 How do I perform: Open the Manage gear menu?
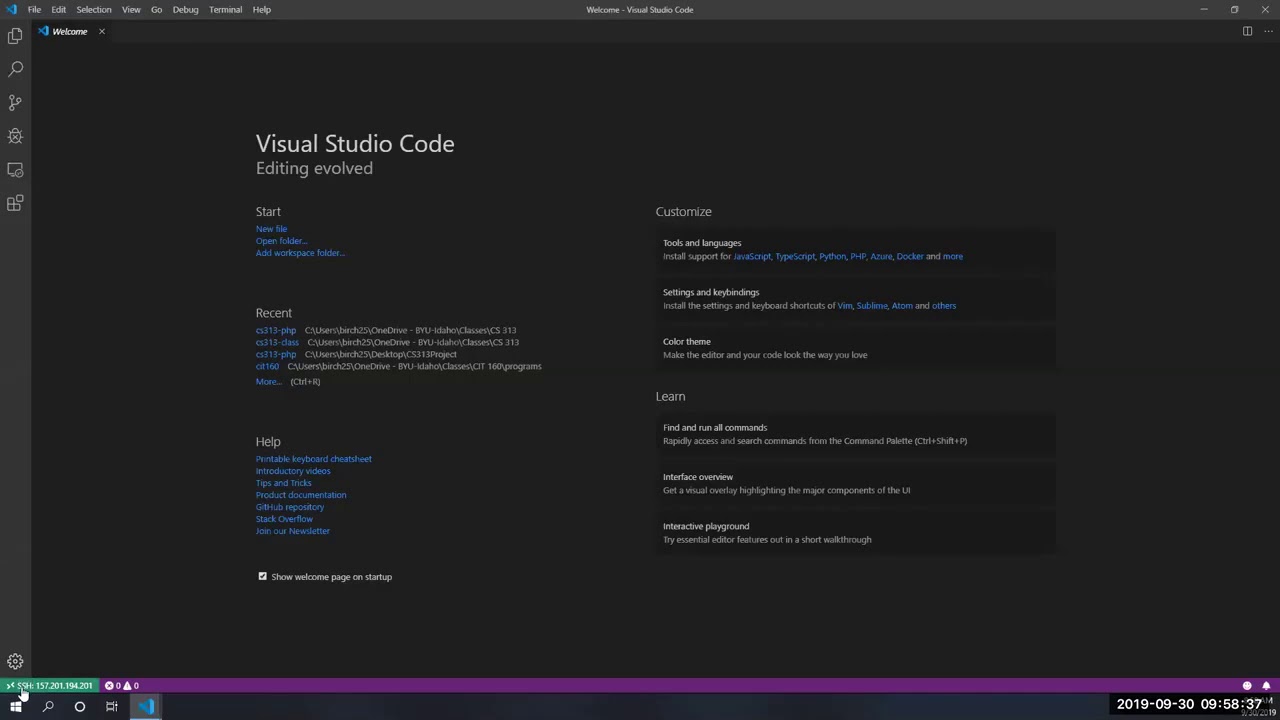15,661
